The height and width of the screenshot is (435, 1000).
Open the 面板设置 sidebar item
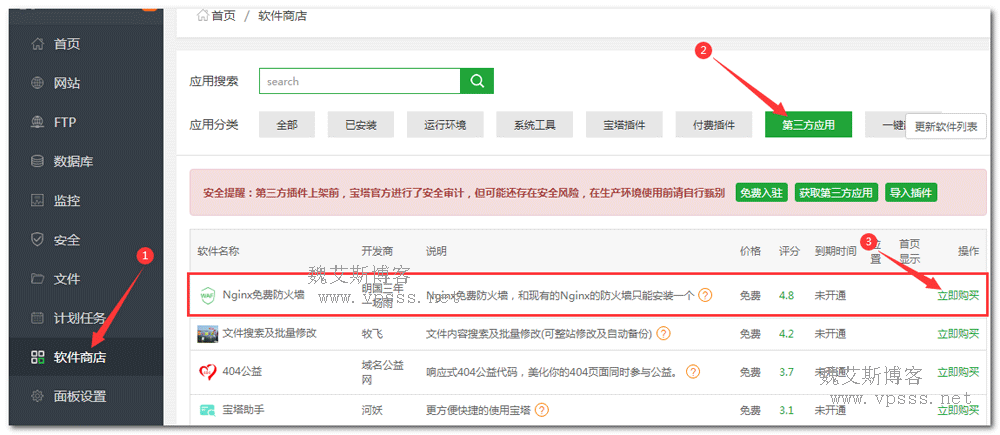click(86, 396)
